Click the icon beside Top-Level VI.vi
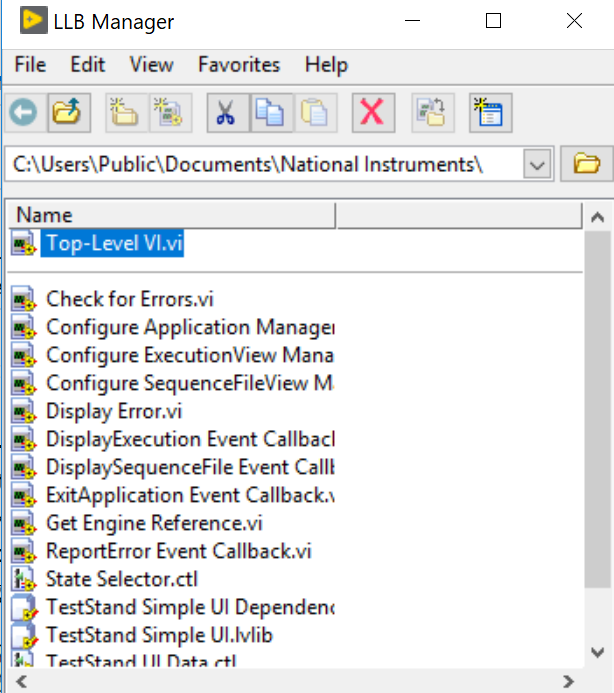This screenshot has width=614, height=693. coord(23,243)
